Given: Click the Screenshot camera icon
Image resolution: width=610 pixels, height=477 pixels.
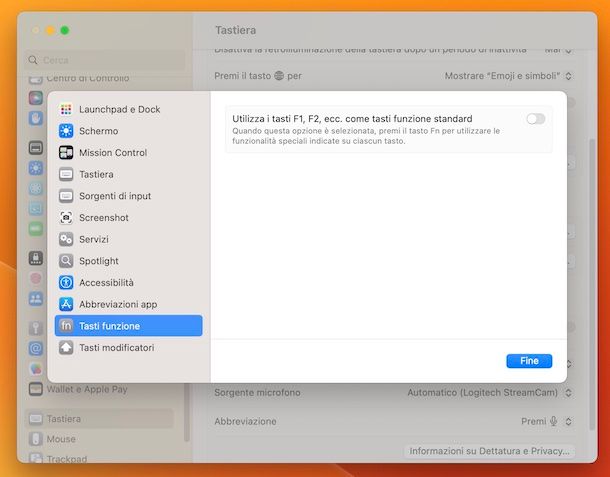Looking at the screenshot, I should coord(66,217).
